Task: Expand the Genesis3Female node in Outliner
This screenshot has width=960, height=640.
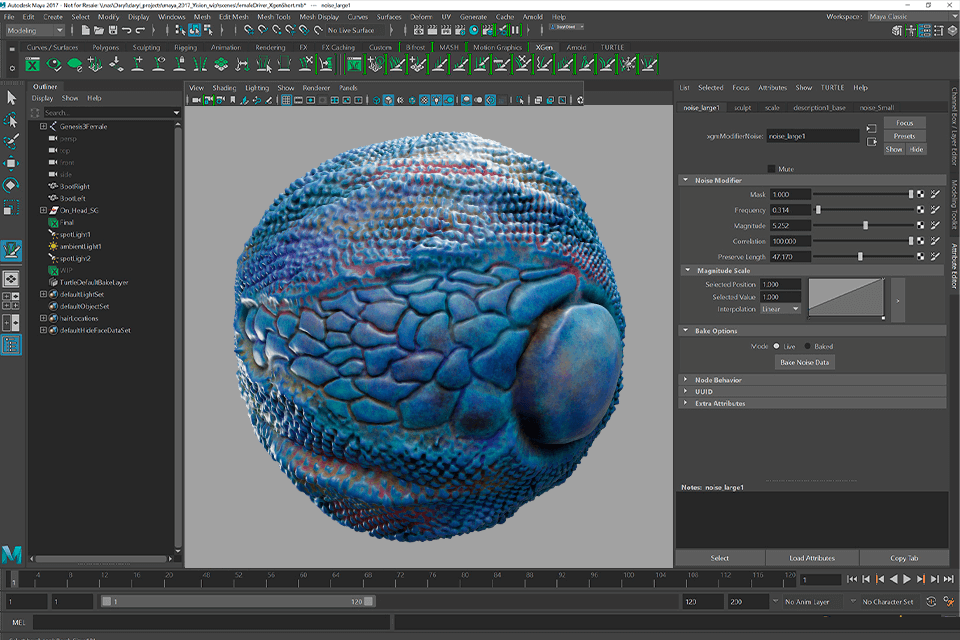Action: tap(43, 126)
